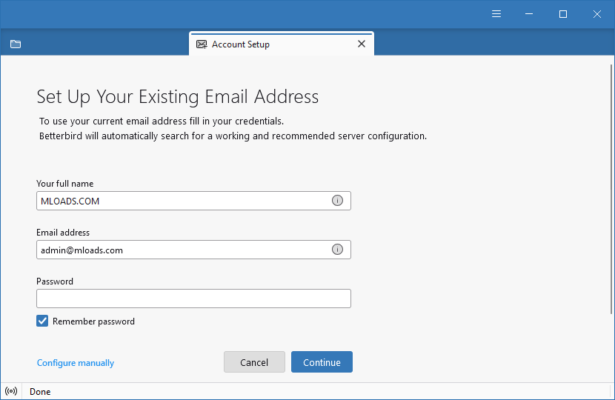Click the envelope icon on the Account Setup tab

[202, 44]
